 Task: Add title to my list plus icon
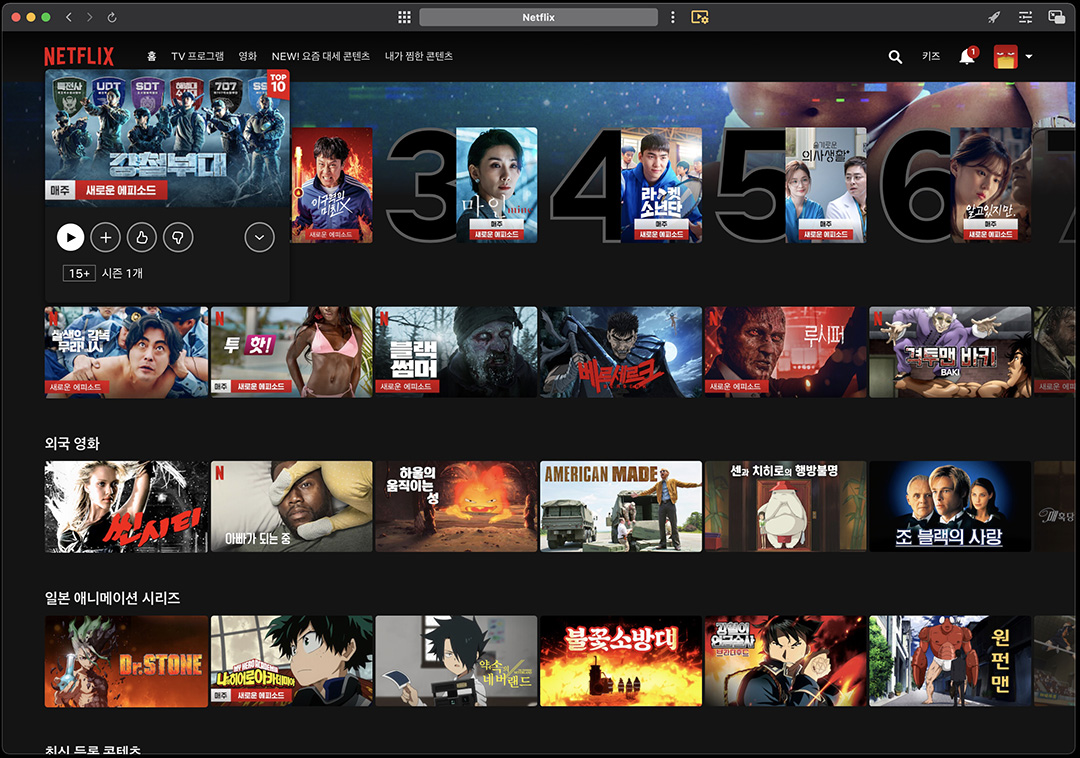click(105, 238)
